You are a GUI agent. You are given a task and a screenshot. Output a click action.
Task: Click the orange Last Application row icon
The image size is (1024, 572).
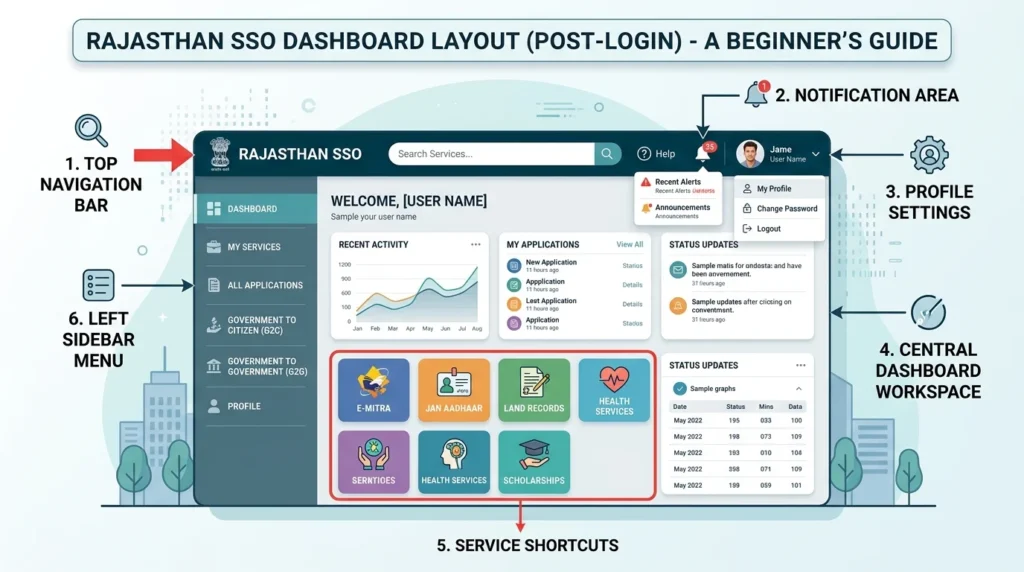pos(514,304)
